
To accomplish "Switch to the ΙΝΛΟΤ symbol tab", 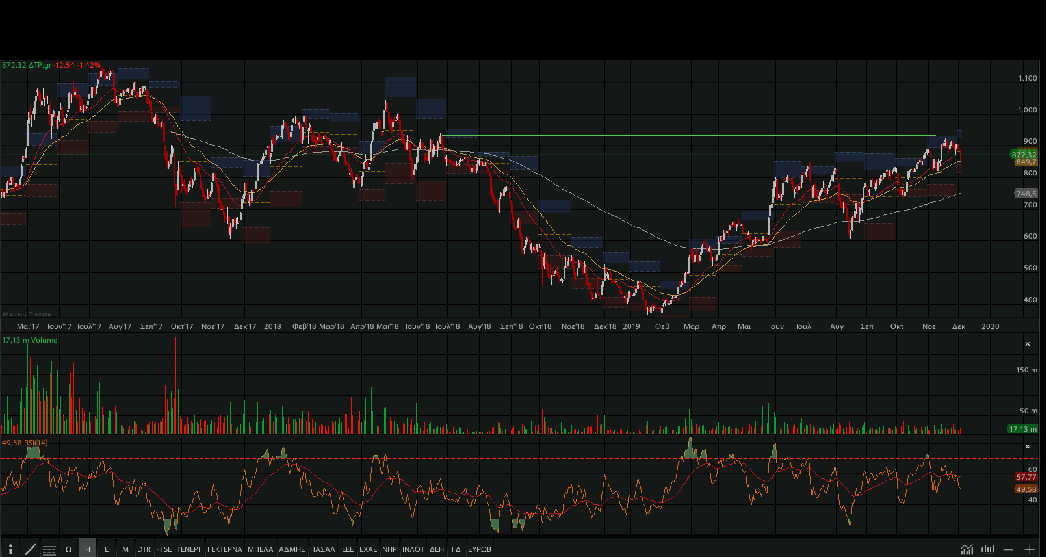I will [x=413, y=549].
